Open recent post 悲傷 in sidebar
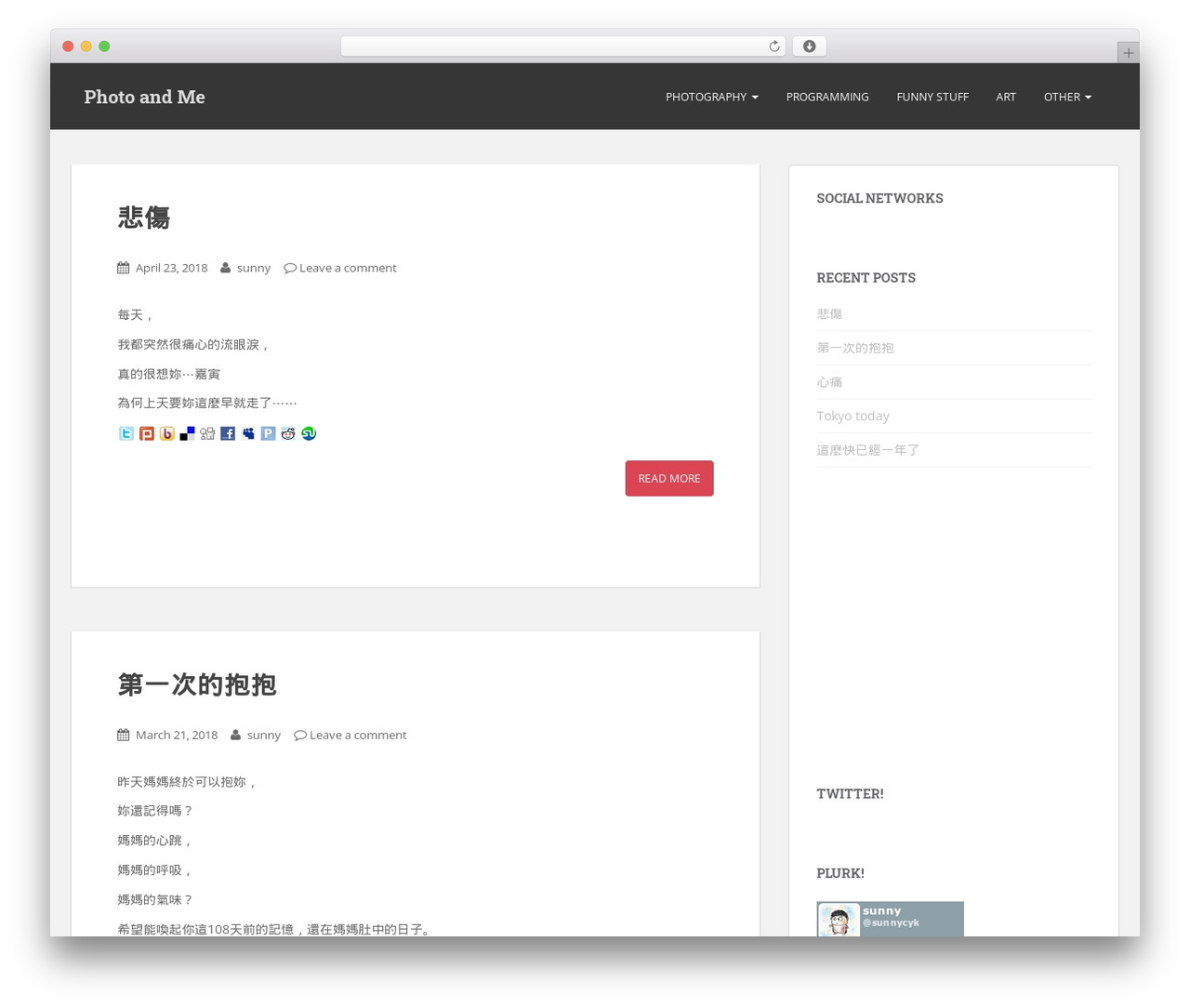 click(829, 314)
